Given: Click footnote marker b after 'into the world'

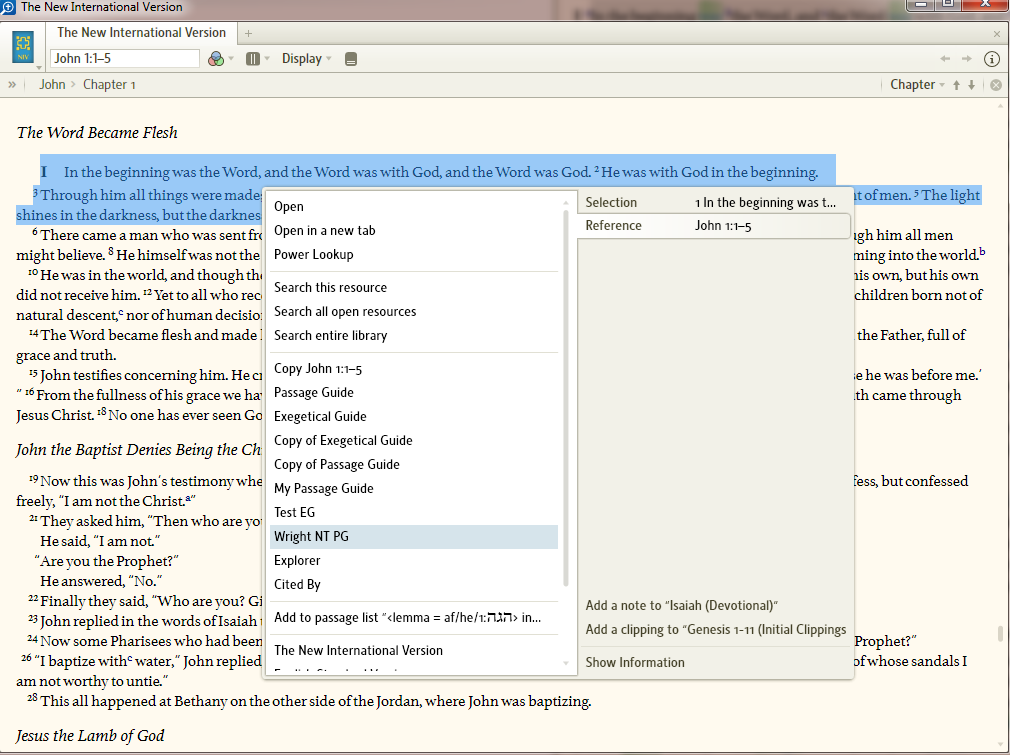Looking at the screenshot, I should [982, 251].
